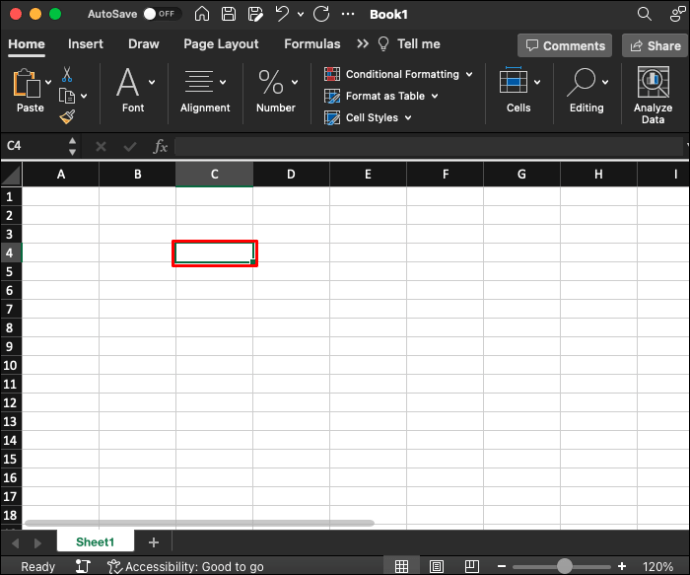Open the search magnifier in title bar

644,14
